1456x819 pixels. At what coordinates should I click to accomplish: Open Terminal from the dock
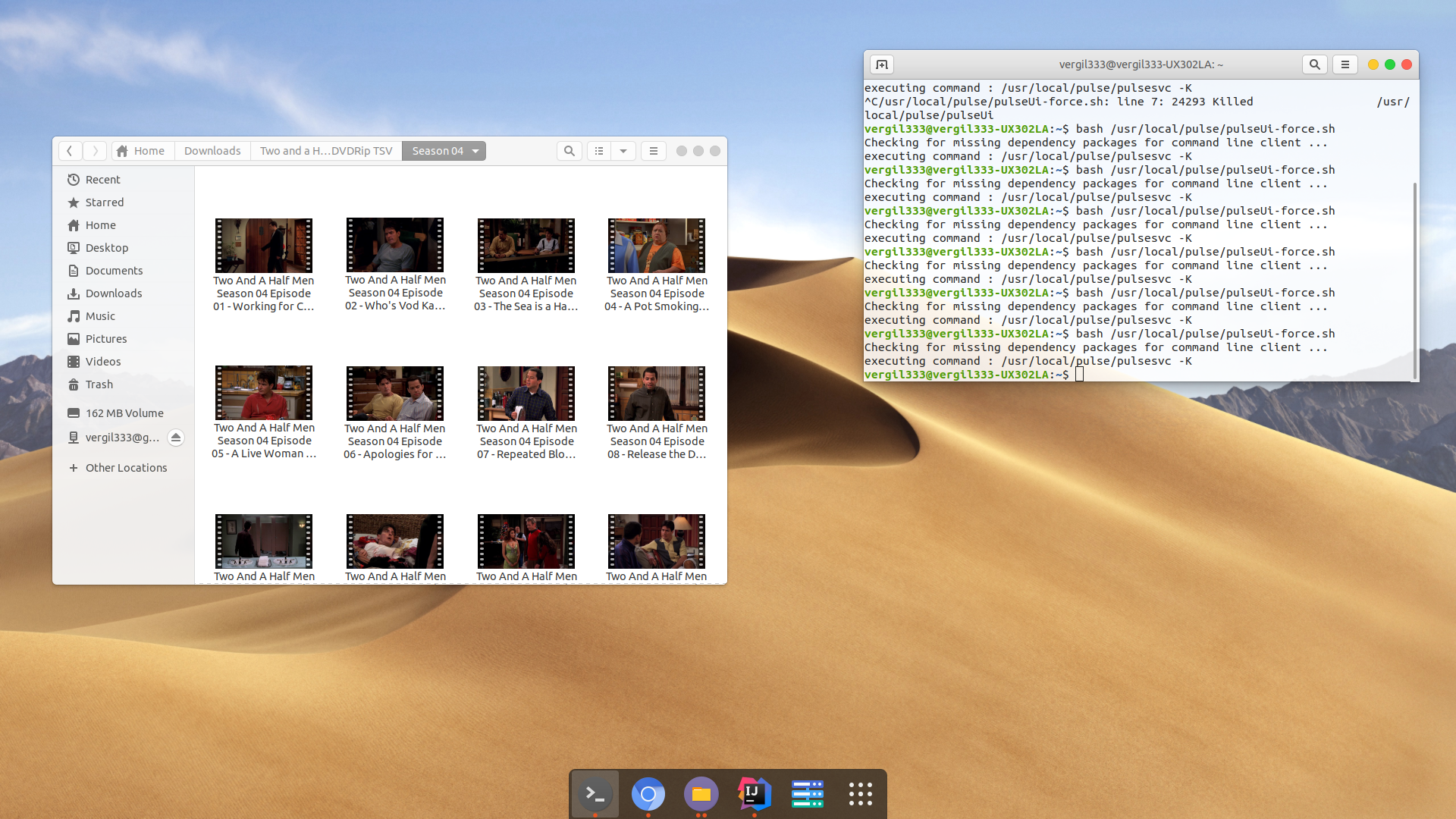coord(595,794)
